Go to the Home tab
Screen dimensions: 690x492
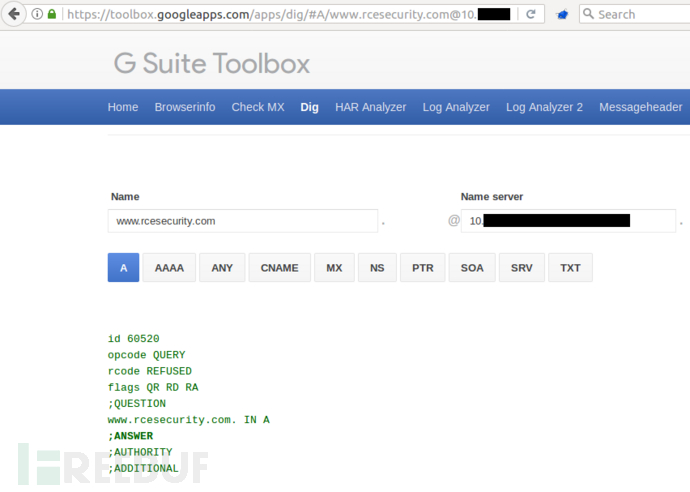coord(123,107)
